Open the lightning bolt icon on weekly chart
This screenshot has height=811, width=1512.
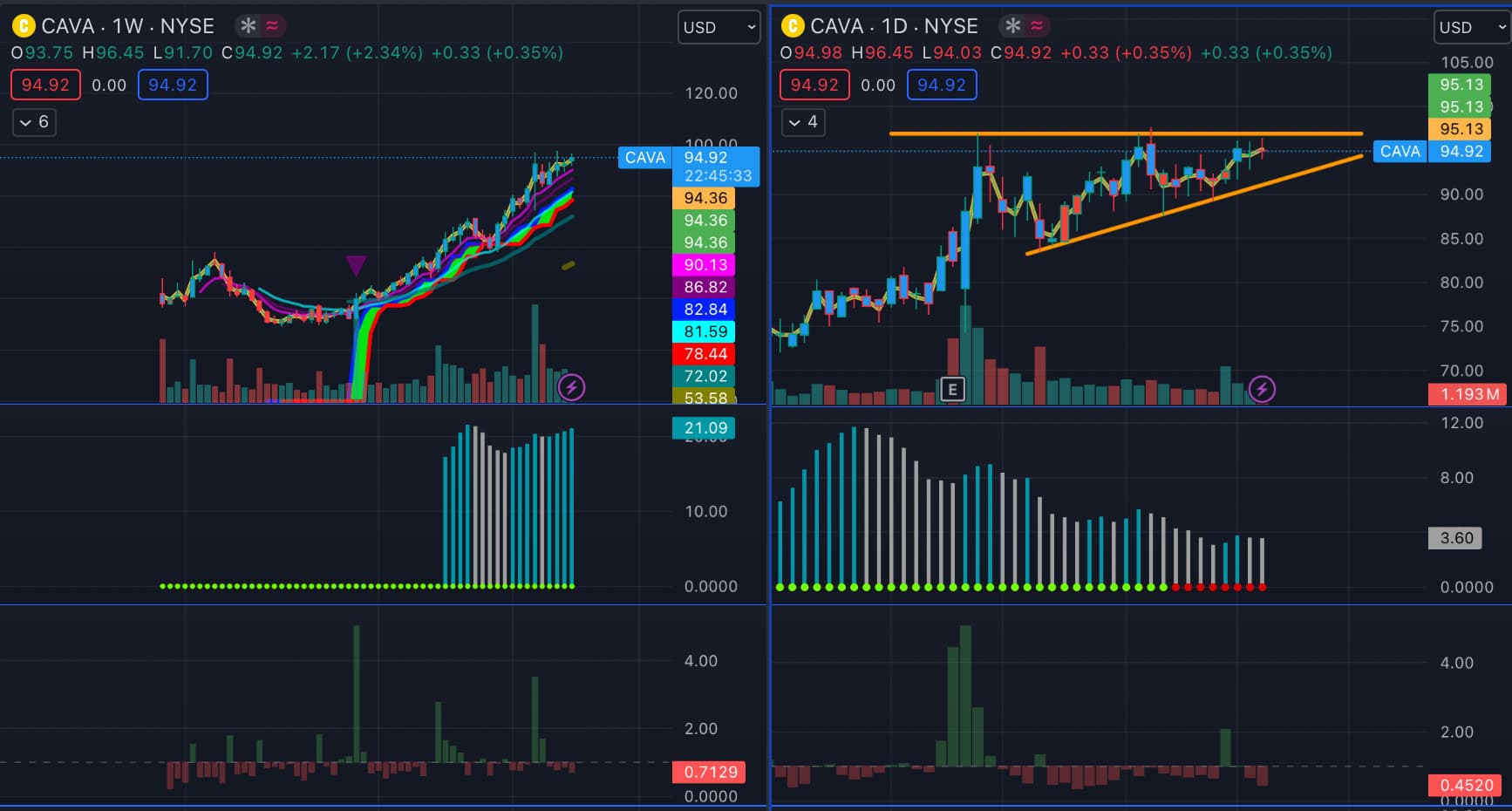click(571, 387)
